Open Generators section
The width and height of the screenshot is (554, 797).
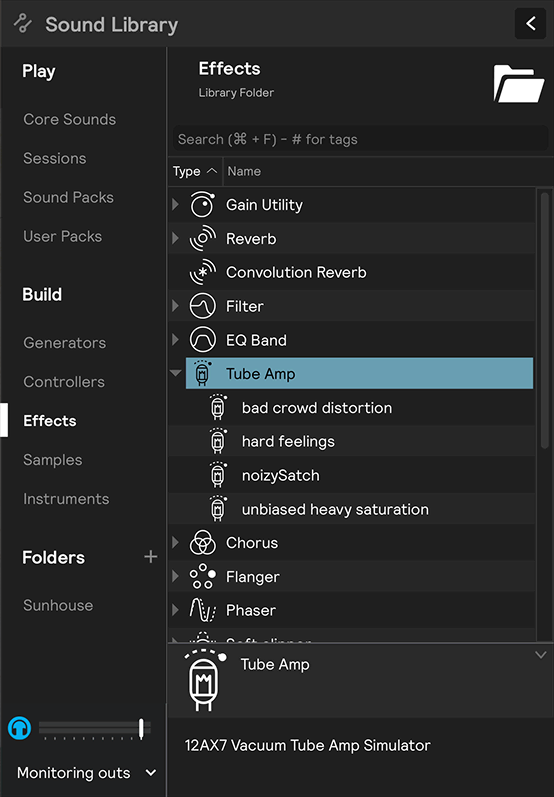coord(65,343)
